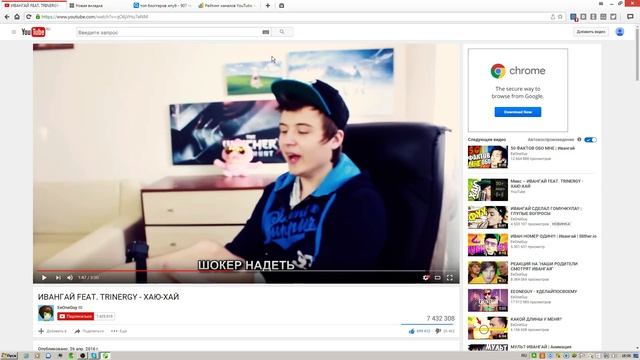The image size is (640, 360).
Task: Open the YouTube hamburger guide menu
Action: pyautogui.click(x=13, y=32)
